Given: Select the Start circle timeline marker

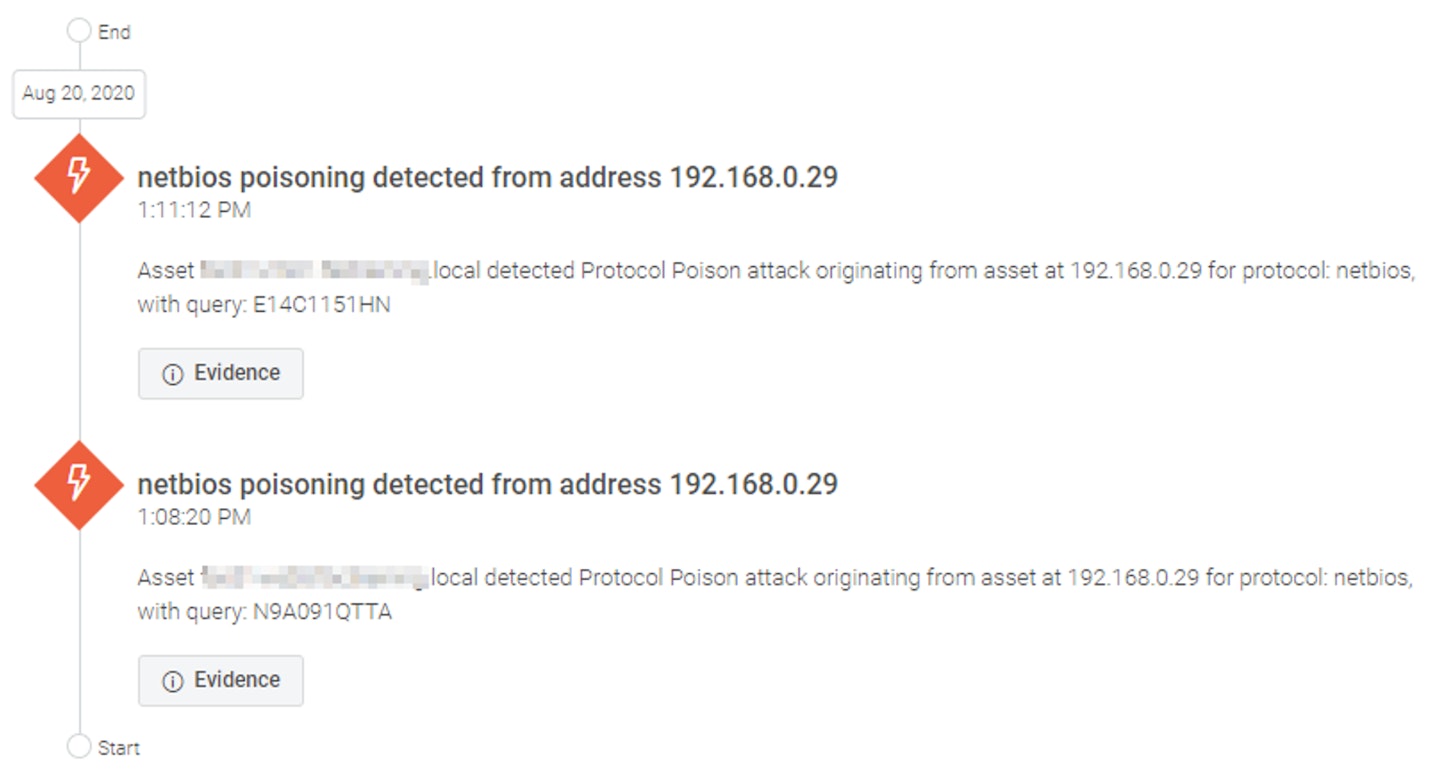Looking at the screenshot, I should coord(79,746).
